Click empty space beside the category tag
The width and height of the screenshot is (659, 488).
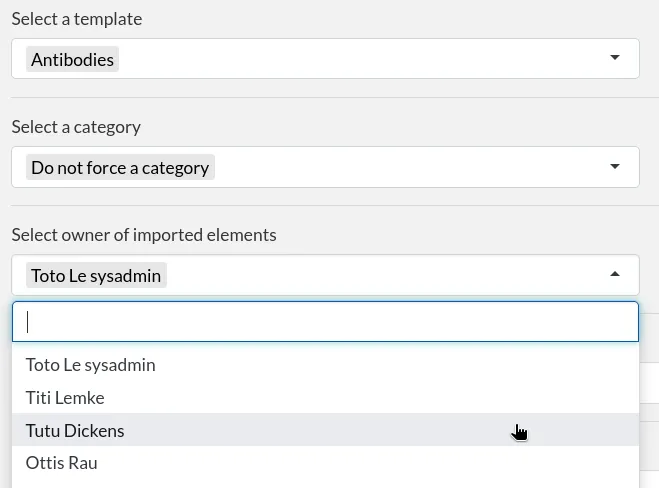coord(410,167)
